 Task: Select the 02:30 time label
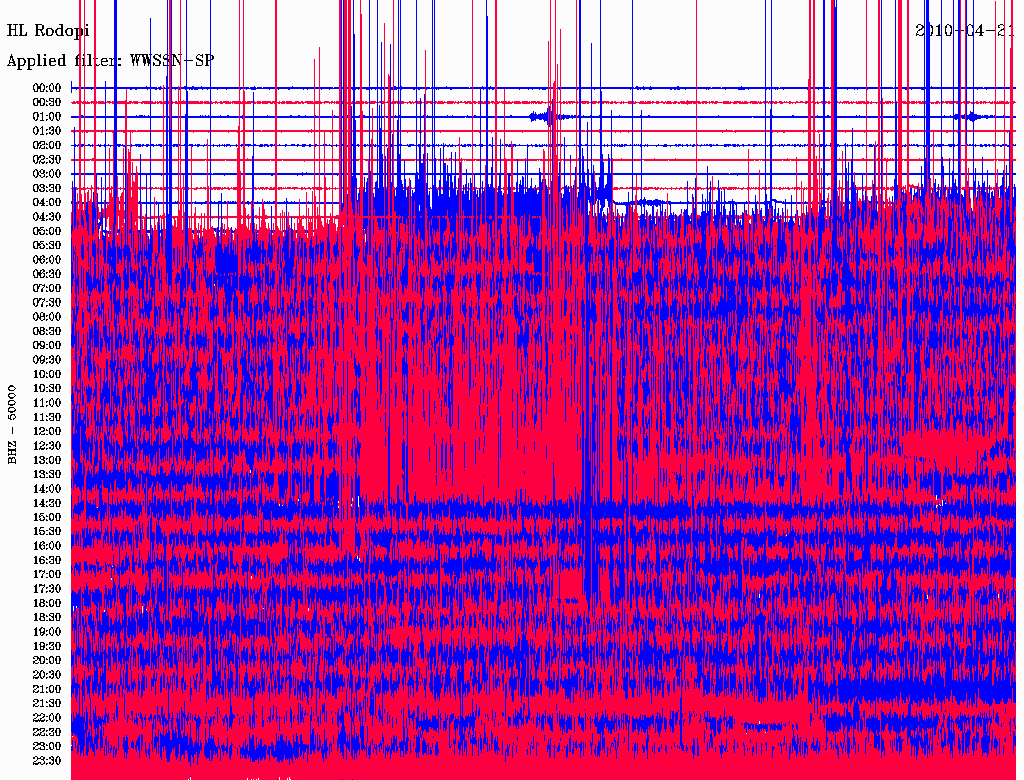(47, 159)
